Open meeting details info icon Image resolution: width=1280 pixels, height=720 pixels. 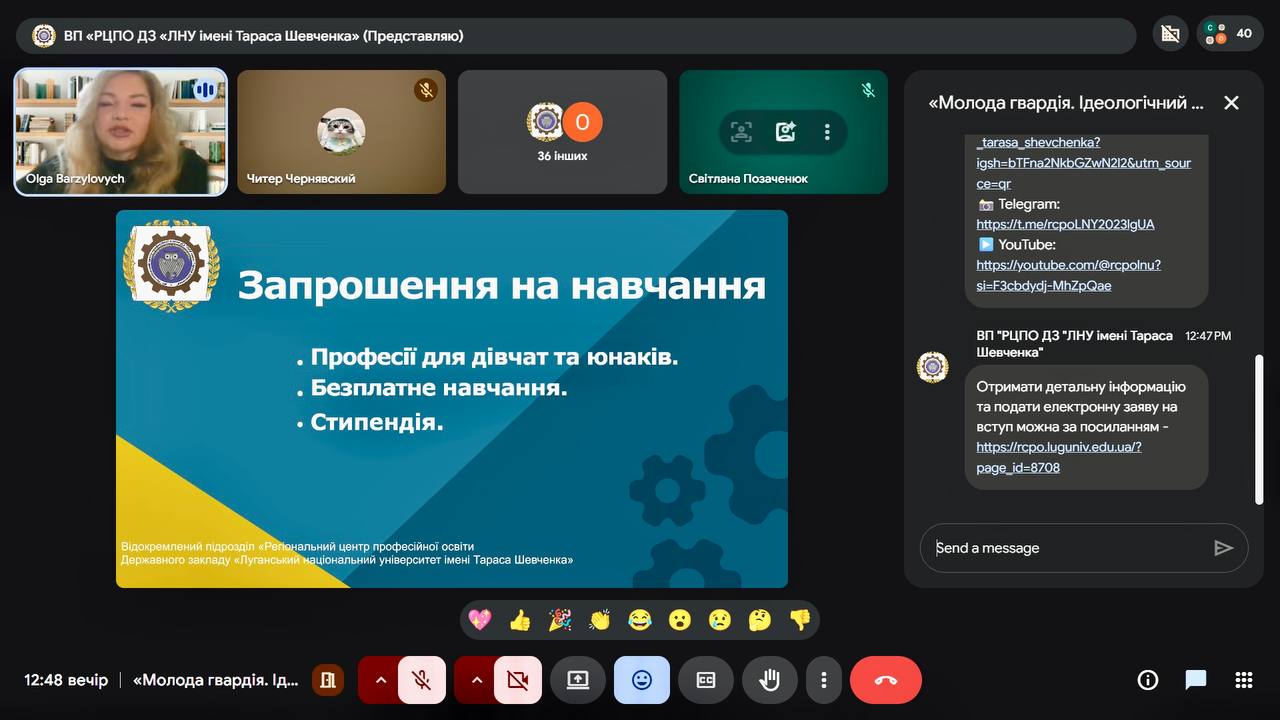click(1148, 680)
